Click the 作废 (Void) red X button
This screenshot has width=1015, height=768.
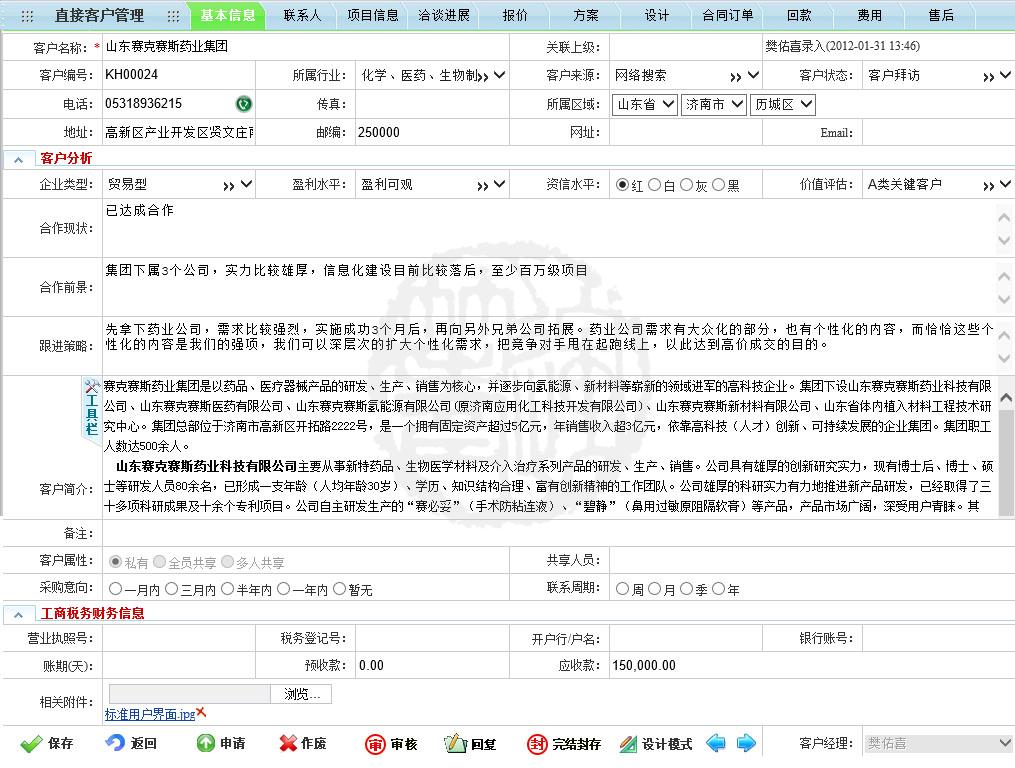303,744
